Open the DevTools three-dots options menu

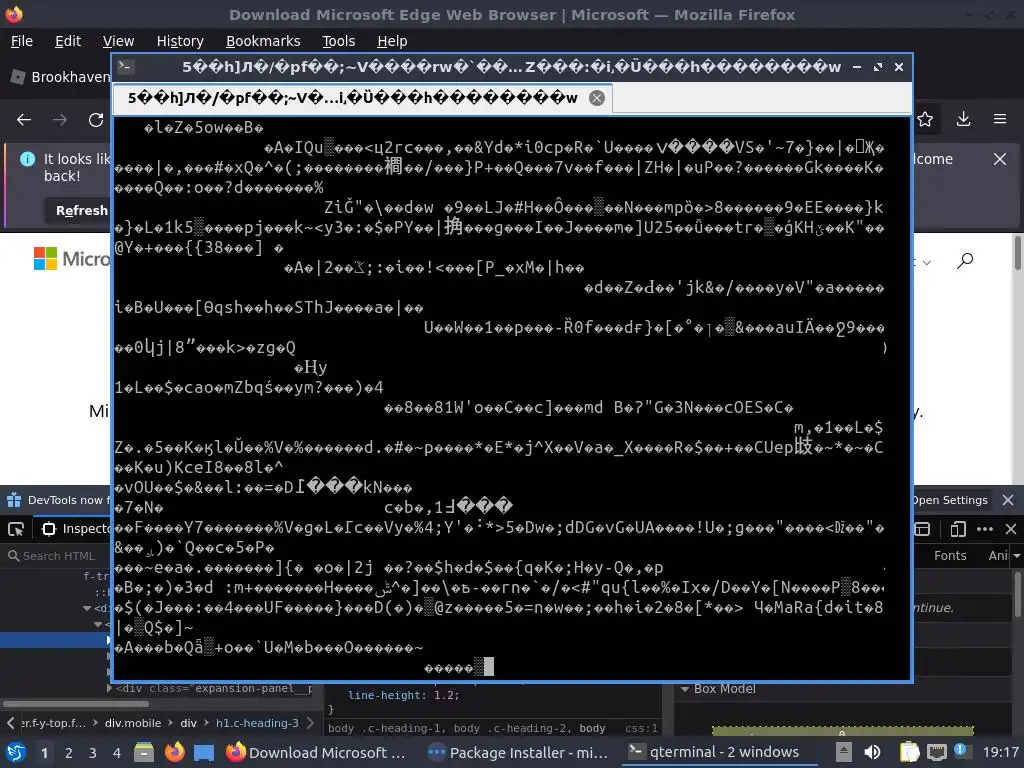tap(985, 528)
